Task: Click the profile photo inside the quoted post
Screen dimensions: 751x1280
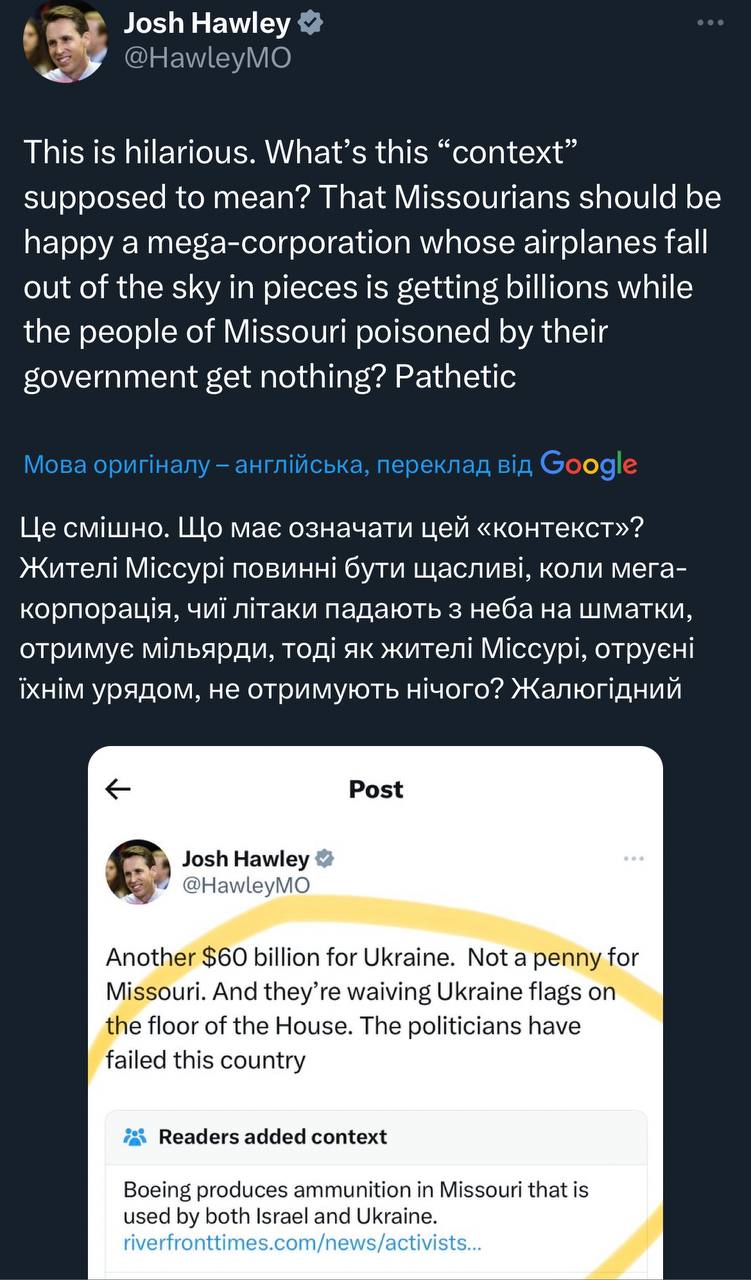Action: point(138,871)
